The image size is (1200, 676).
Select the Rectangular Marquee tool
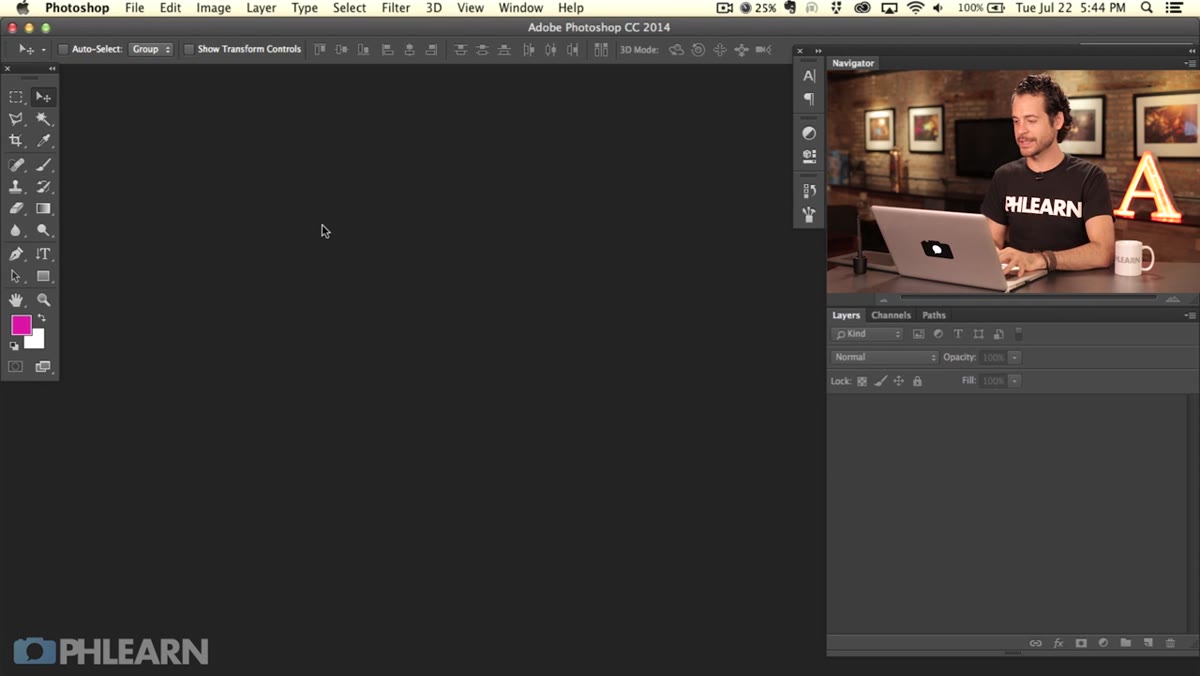pos(16,97)
